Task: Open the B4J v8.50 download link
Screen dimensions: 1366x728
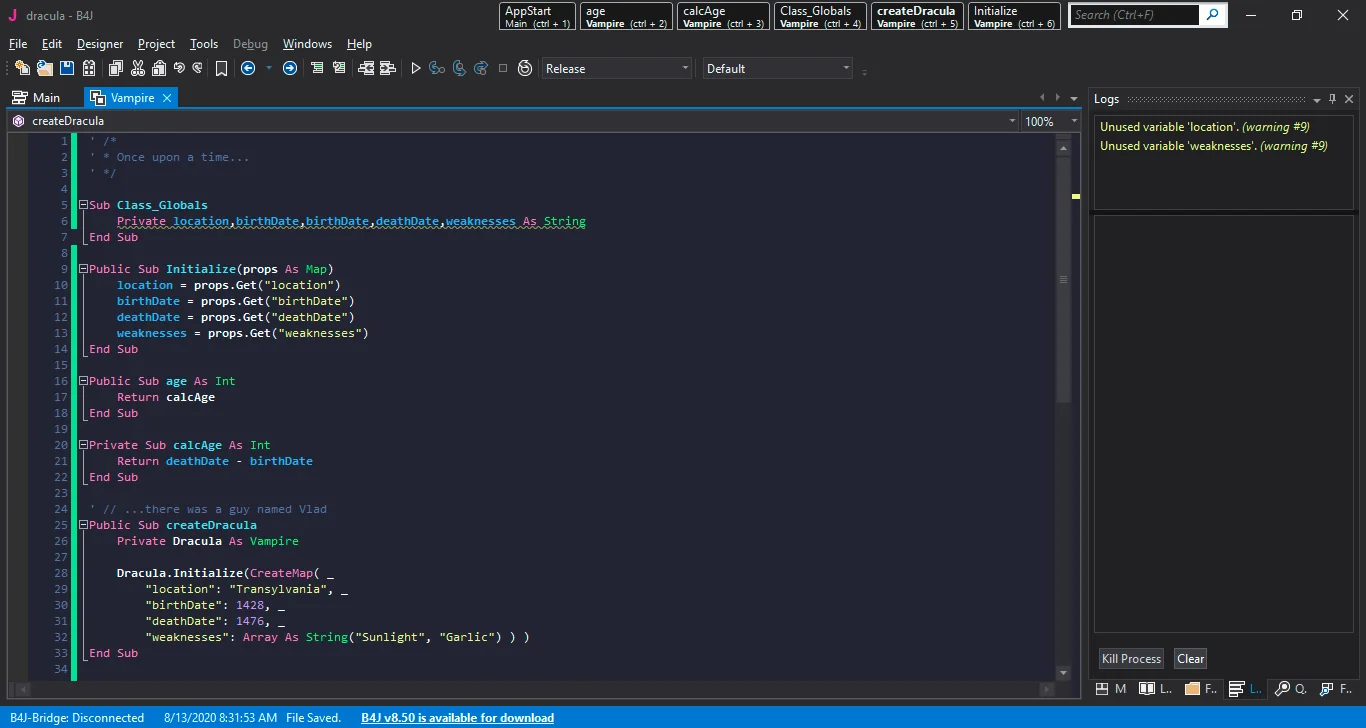Action: coord(457,717)
